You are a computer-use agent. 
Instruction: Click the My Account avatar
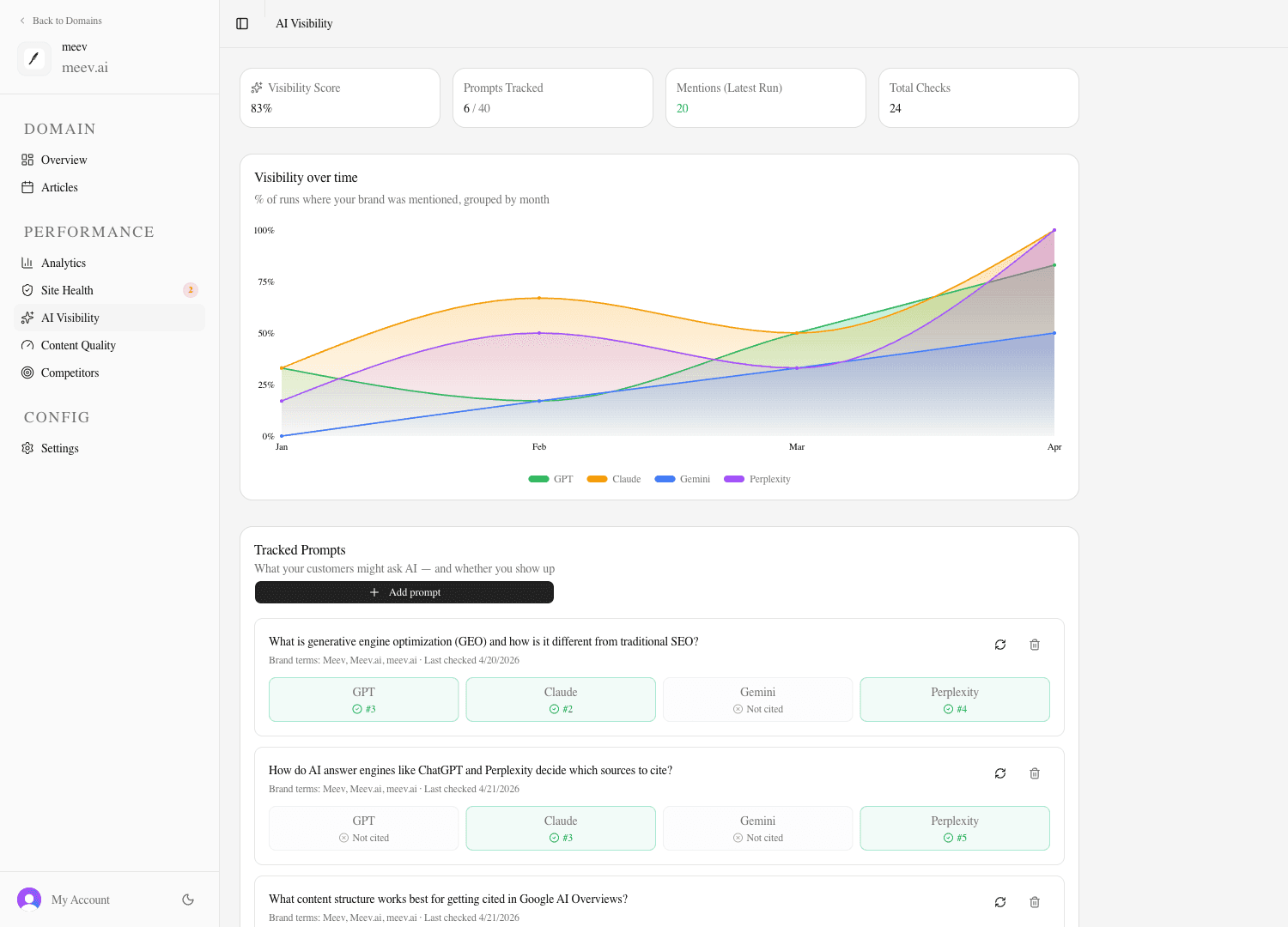(x=29, y=900)
